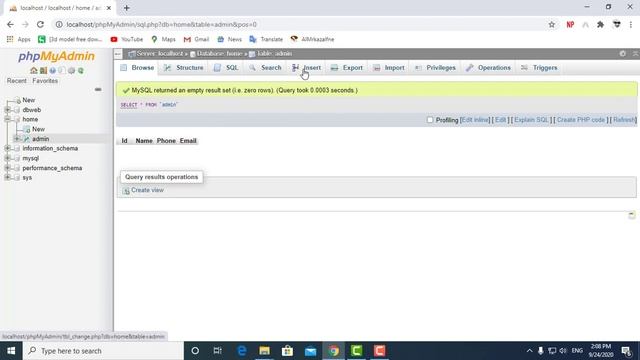
Task: Open query window icon near page bottom
Action: click(631, 215)
